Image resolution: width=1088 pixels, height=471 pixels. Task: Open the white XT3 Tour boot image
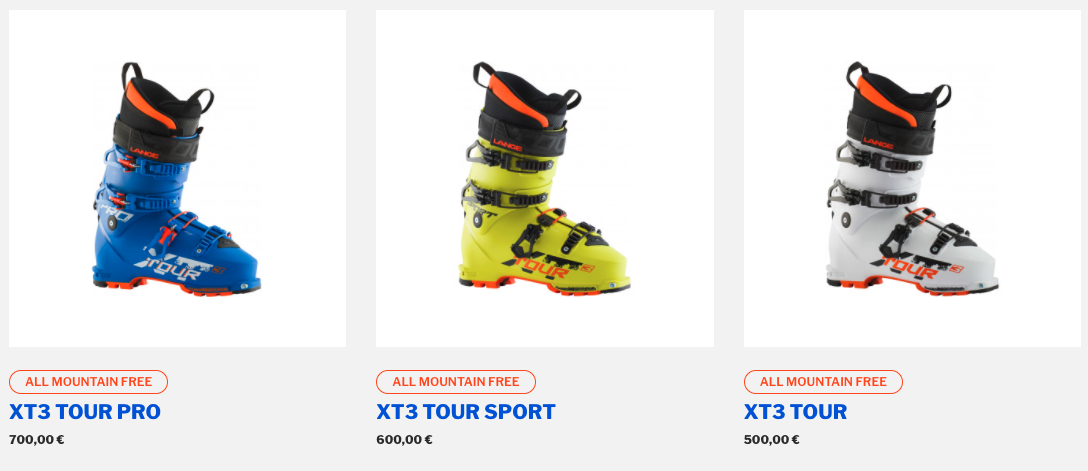click(912, 178)
